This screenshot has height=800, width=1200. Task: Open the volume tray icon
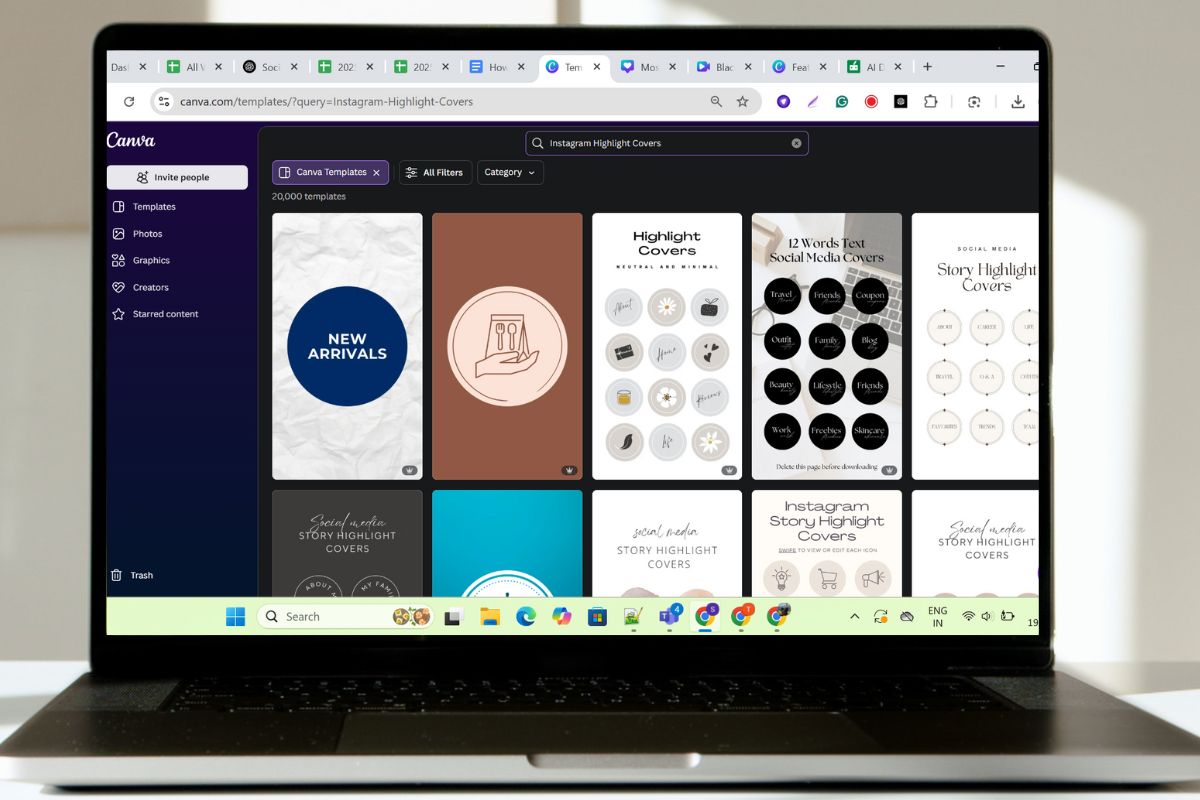(x=987, y=617)
